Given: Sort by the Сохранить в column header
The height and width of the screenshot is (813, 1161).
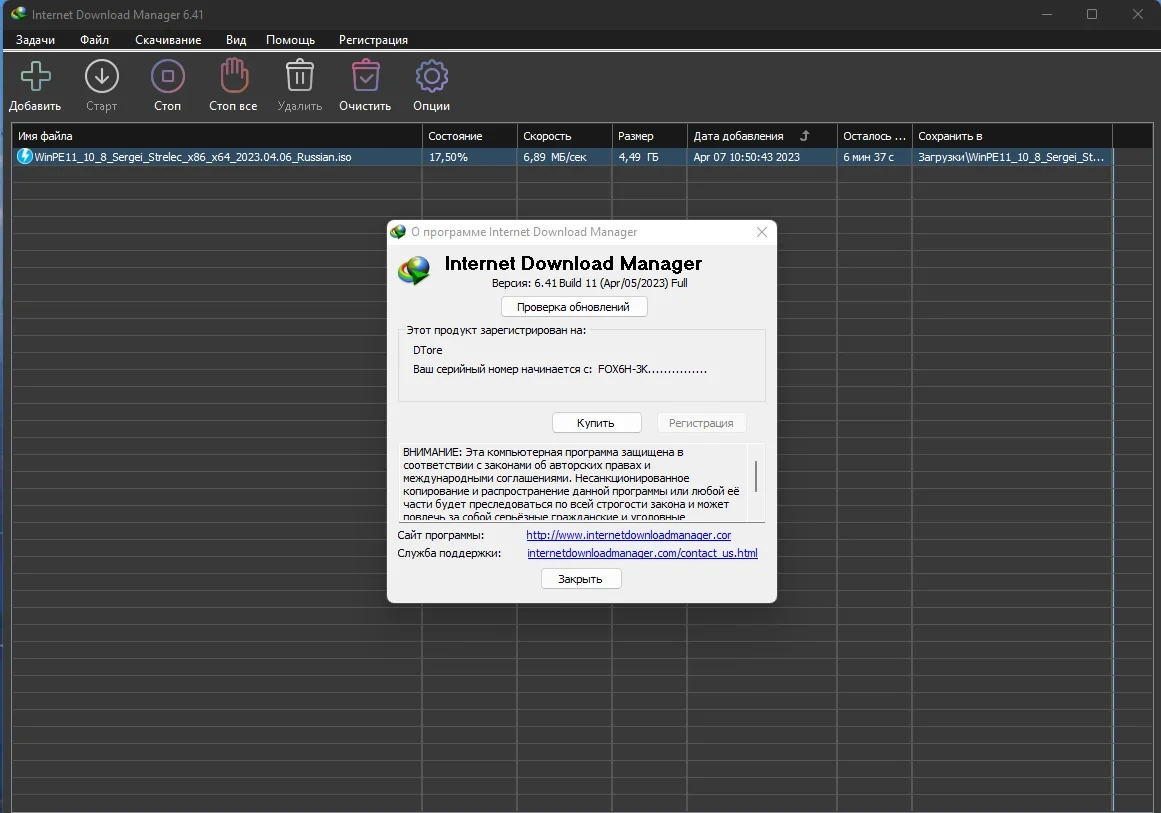Looking at the screenshot, I should [x=1011, y=136].
